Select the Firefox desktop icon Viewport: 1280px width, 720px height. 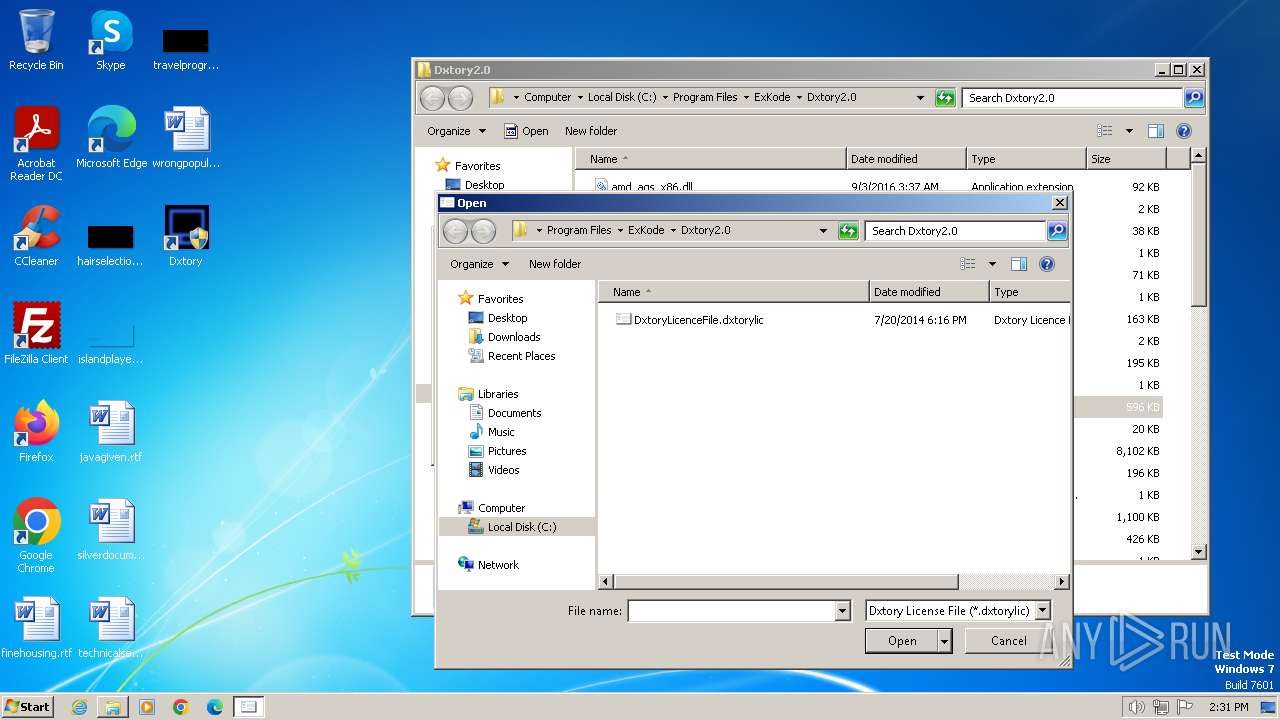(x=37, y=433)
